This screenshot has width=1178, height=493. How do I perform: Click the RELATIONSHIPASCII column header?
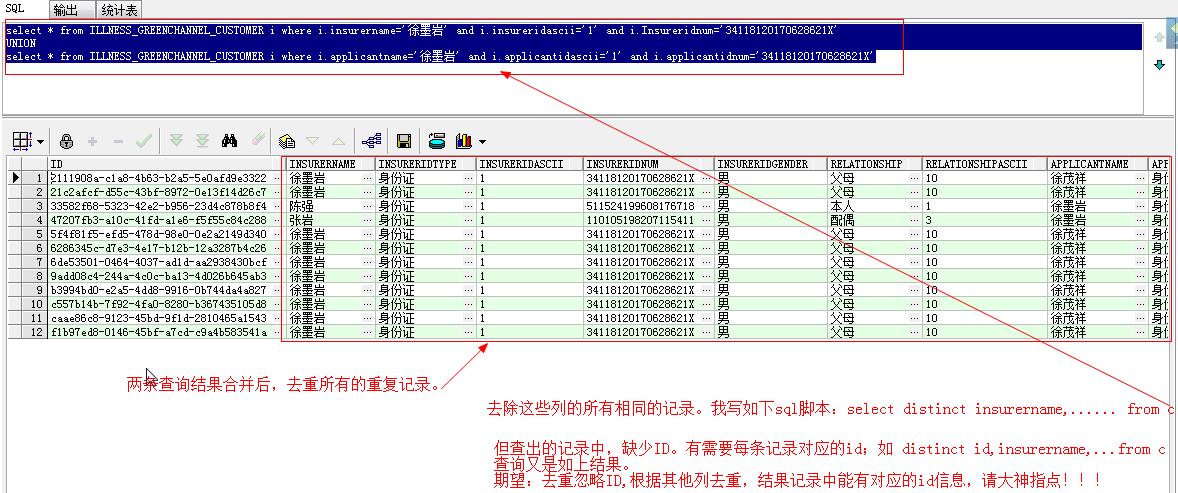pyautogui.click(x=985, y=164)
